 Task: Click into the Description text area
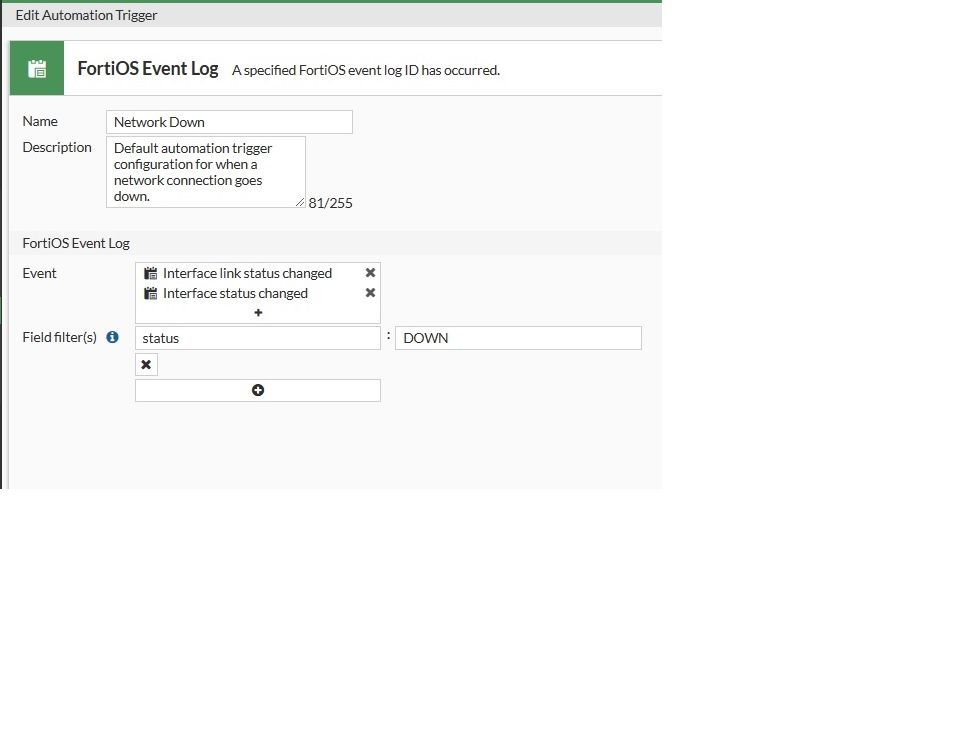(x=205, y=172)
